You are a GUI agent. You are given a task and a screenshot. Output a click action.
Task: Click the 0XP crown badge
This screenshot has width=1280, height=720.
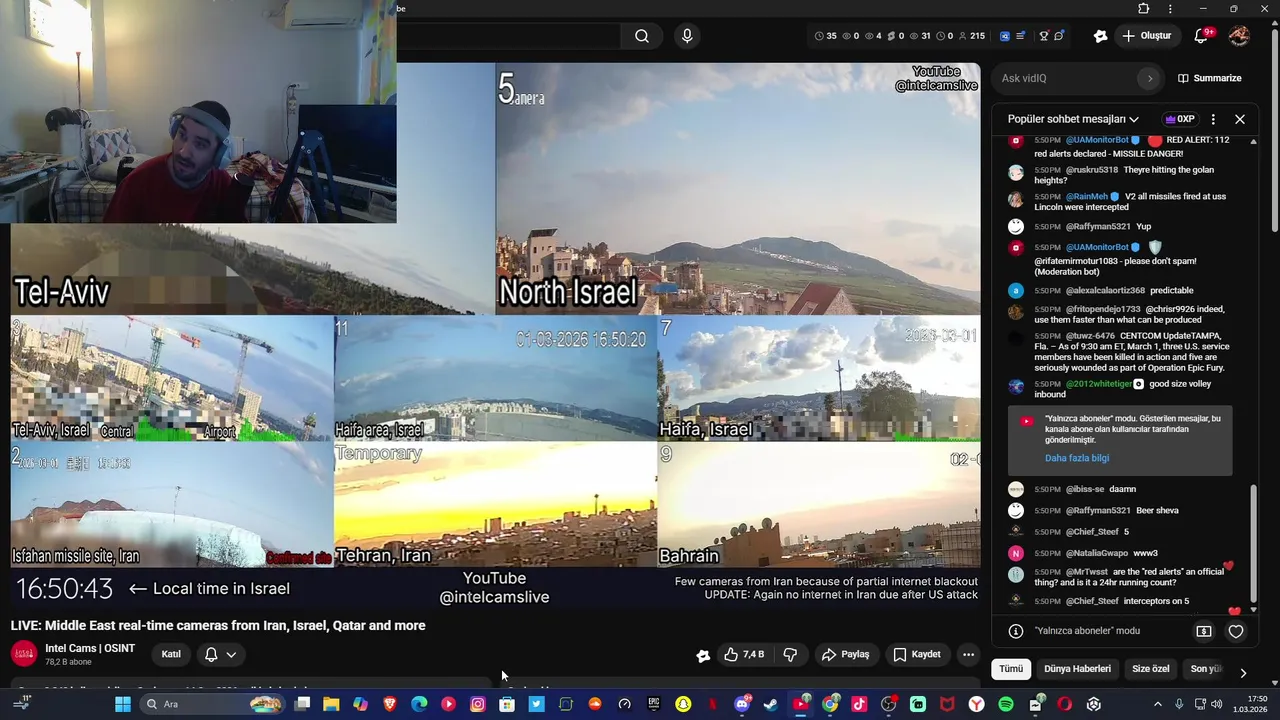pyautogui.click(x=1180, y=119)
